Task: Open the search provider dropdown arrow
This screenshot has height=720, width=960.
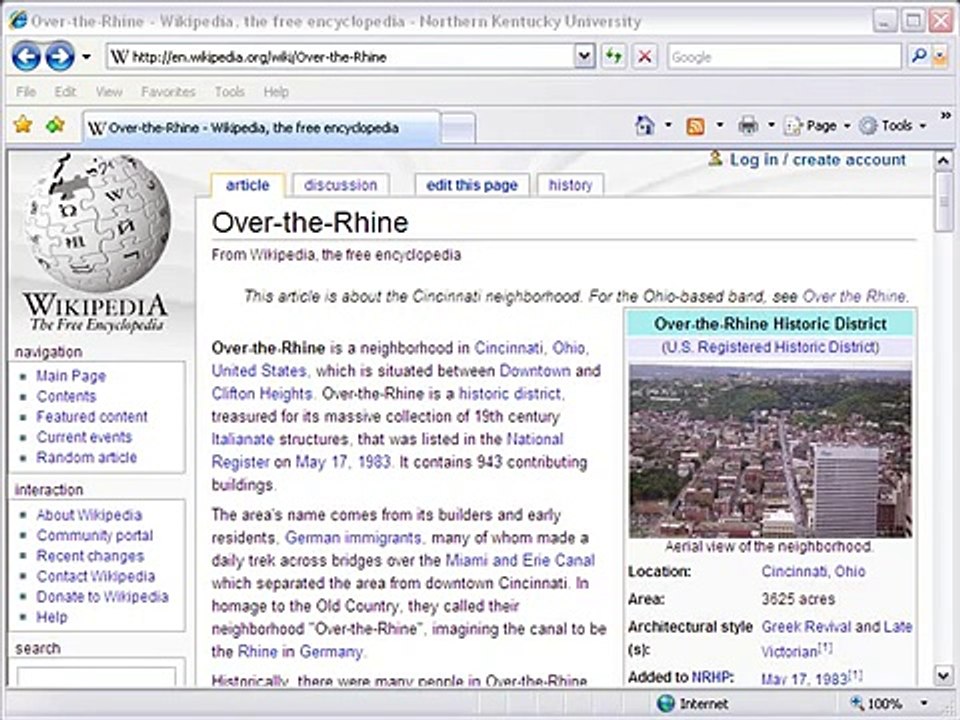Action: pos(940,57)
